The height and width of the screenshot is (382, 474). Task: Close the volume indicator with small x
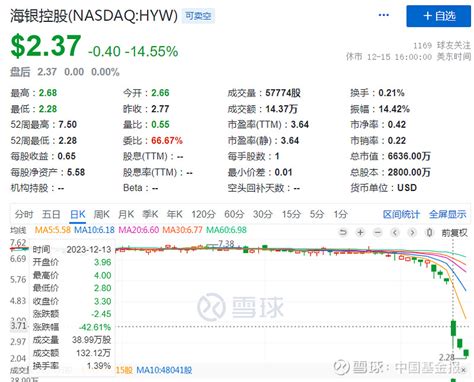pos(463,370)
